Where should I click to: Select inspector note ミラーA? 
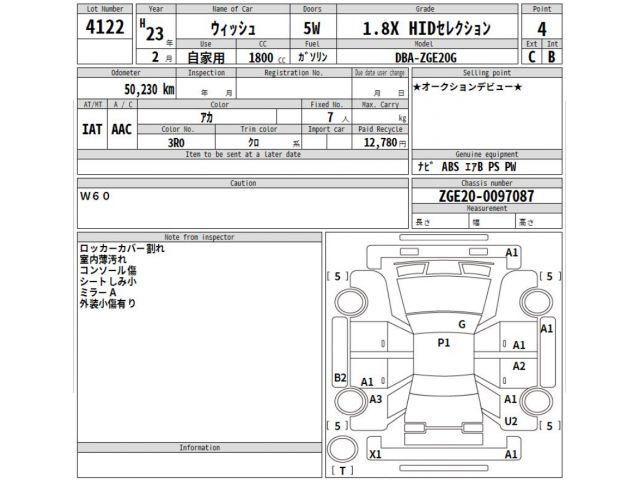click(98, 292)
